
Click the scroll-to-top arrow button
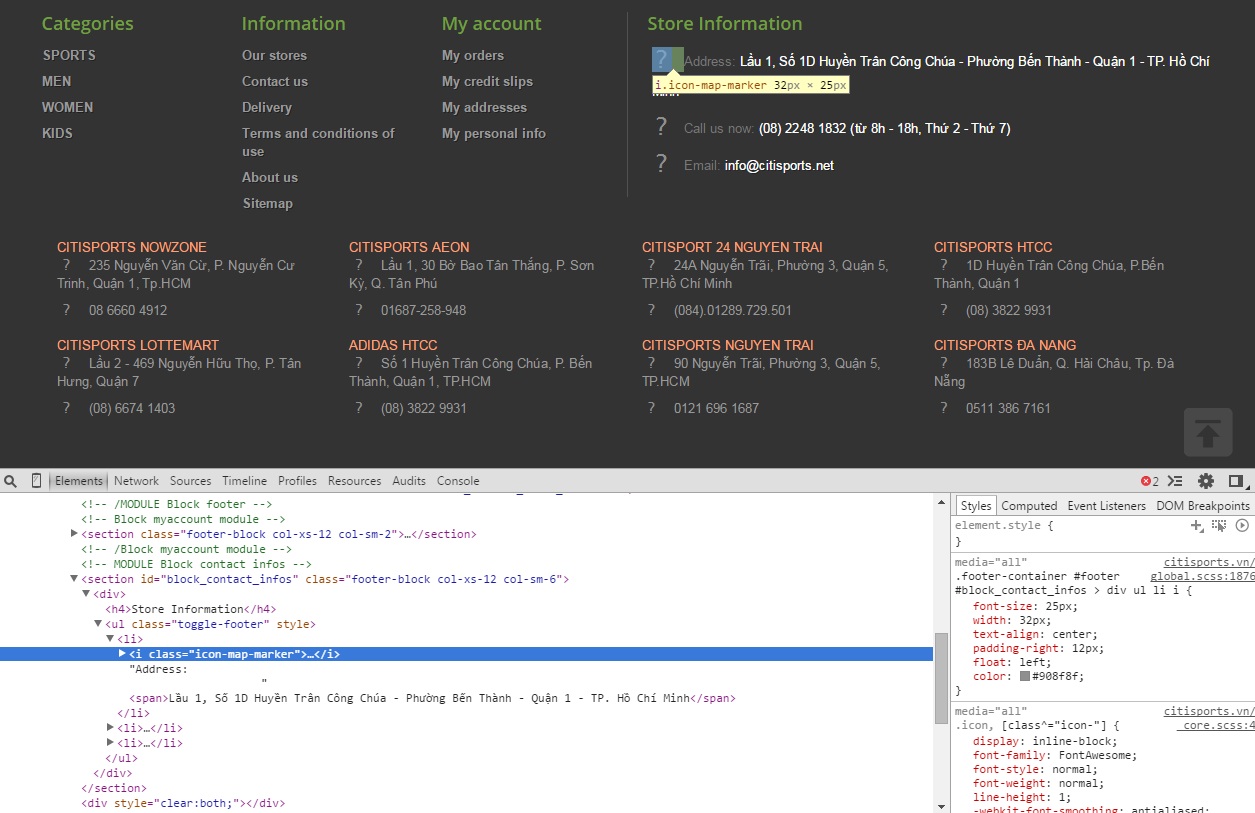pyautogui.click(x=1208, y=433)
